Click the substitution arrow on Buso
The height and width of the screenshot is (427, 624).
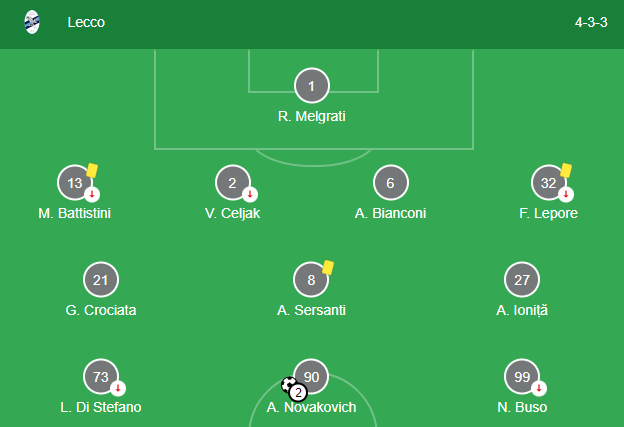click(540, 388)
